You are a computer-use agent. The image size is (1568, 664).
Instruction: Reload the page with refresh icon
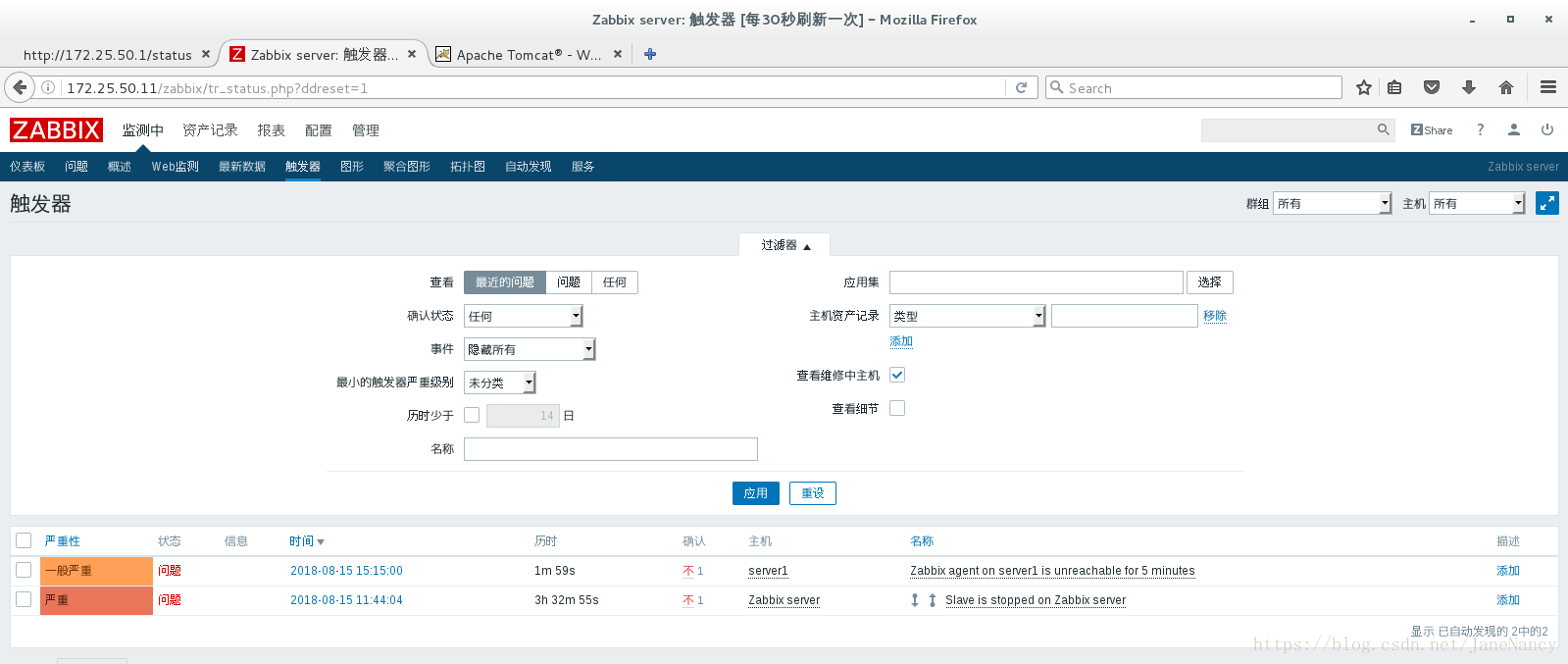pos(1021,87)
